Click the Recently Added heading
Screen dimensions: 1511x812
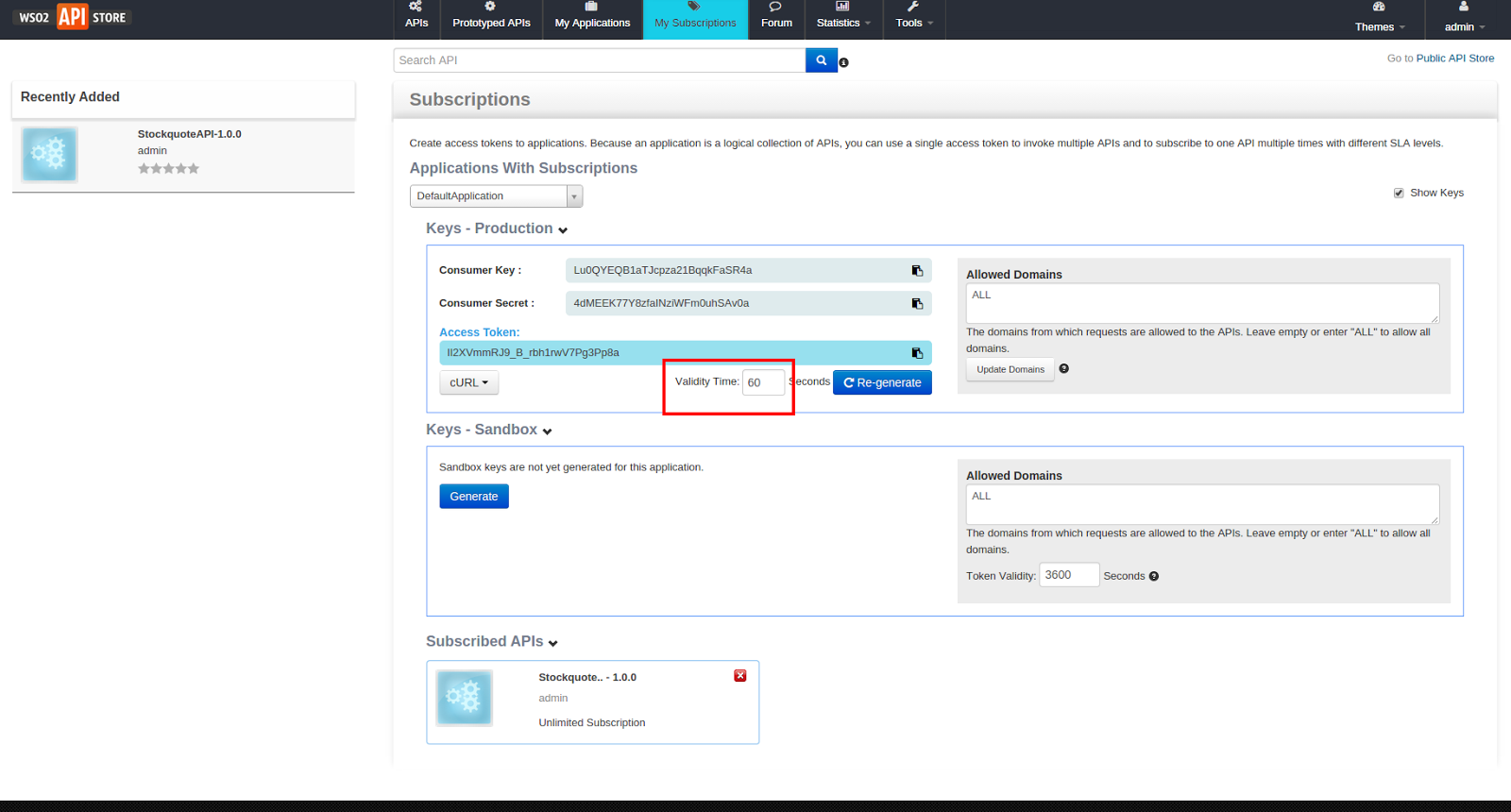pos(70,97)
